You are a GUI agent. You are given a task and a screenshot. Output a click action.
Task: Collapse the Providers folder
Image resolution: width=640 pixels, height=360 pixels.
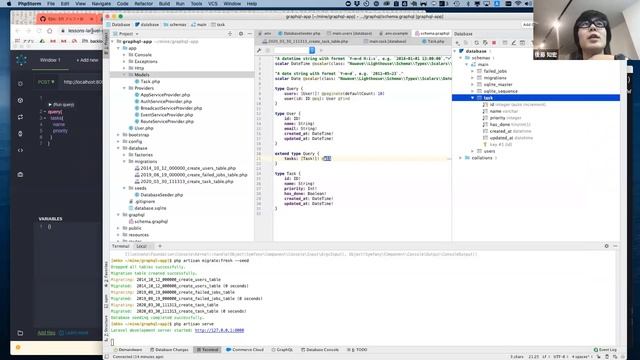[x=124, y=88]
